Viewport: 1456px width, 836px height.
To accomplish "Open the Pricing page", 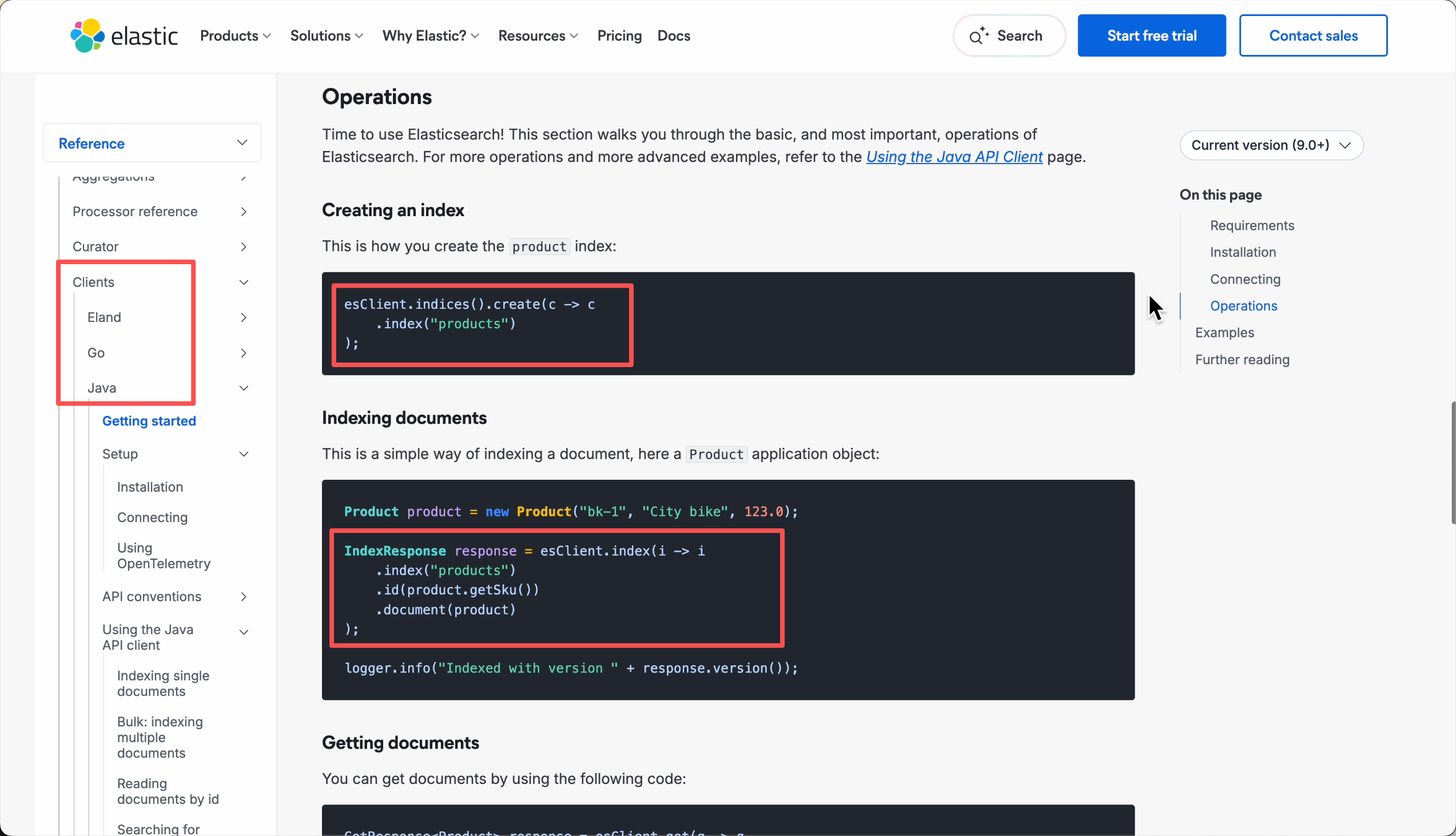I will [x=619, y=35].
